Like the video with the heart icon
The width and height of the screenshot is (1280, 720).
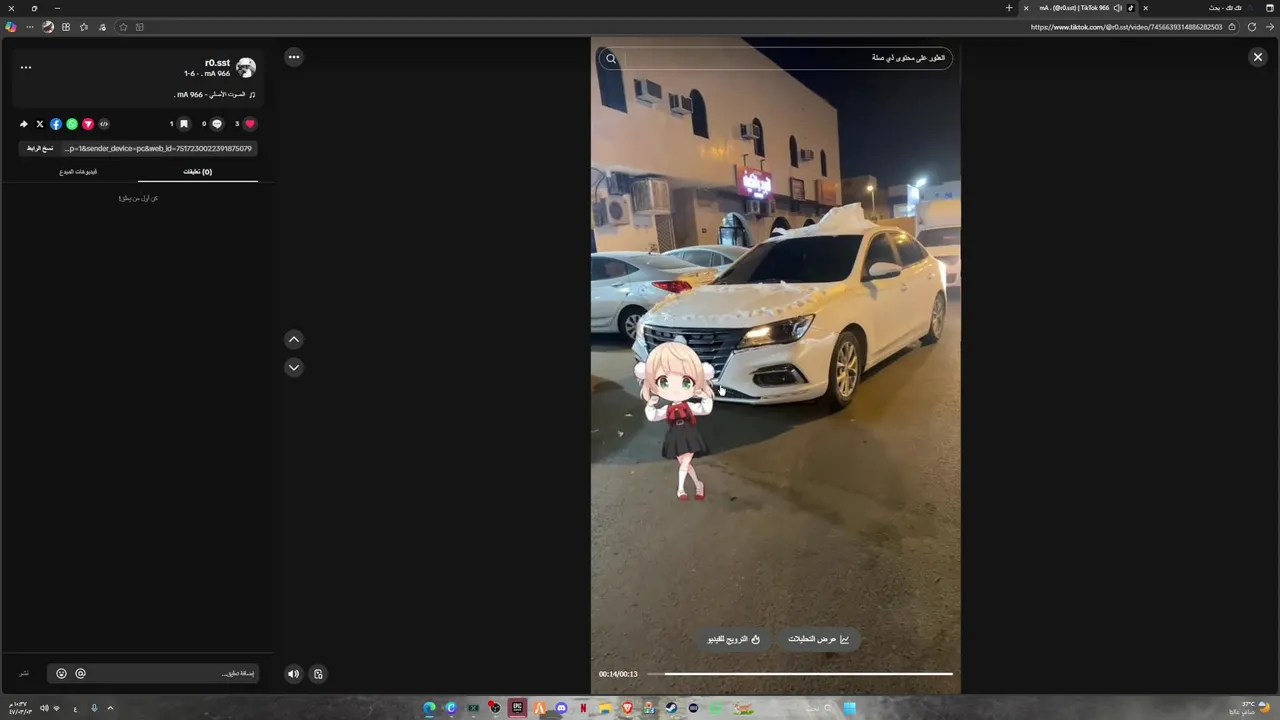click(250, 124)
